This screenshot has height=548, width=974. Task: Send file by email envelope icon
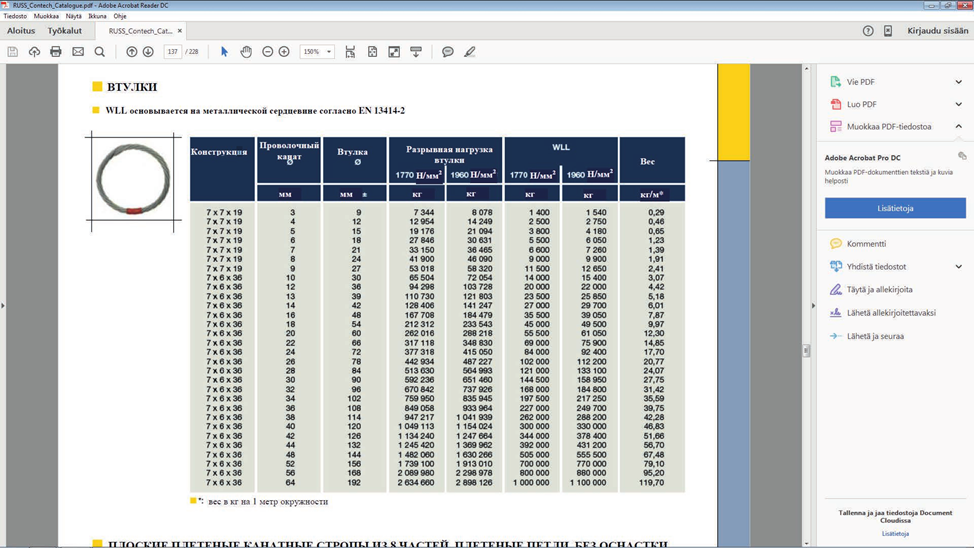(x=78, y=52)
